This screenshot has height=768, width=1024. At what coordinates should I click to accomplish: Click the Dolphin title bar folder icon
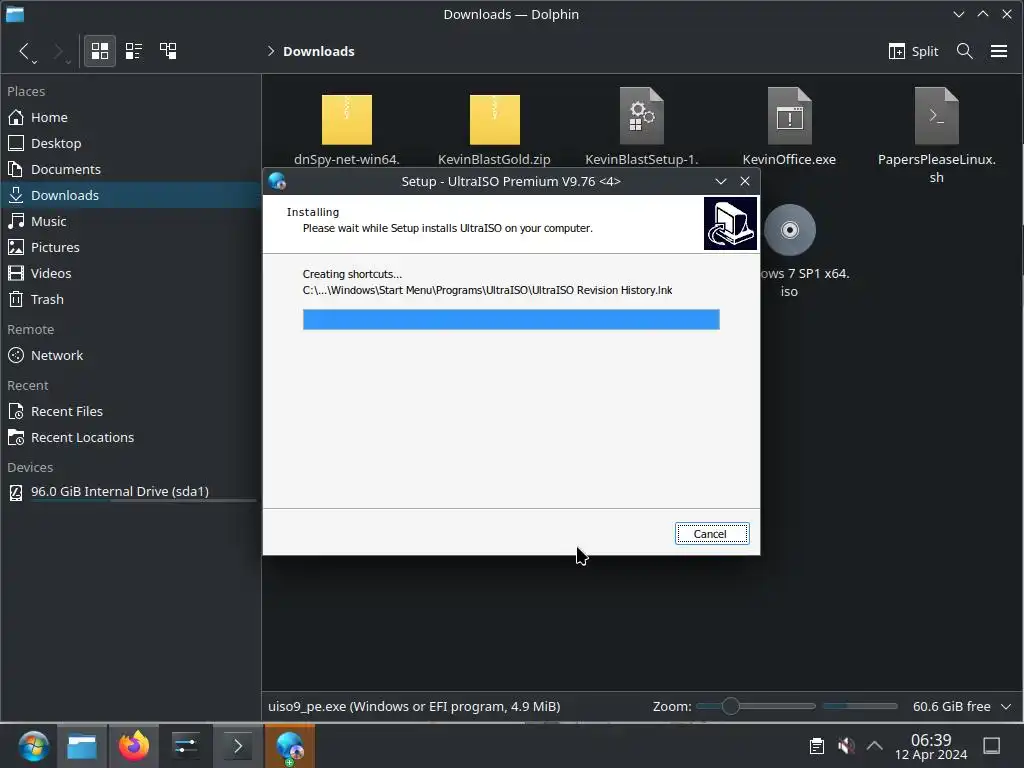tap(14, 14)
